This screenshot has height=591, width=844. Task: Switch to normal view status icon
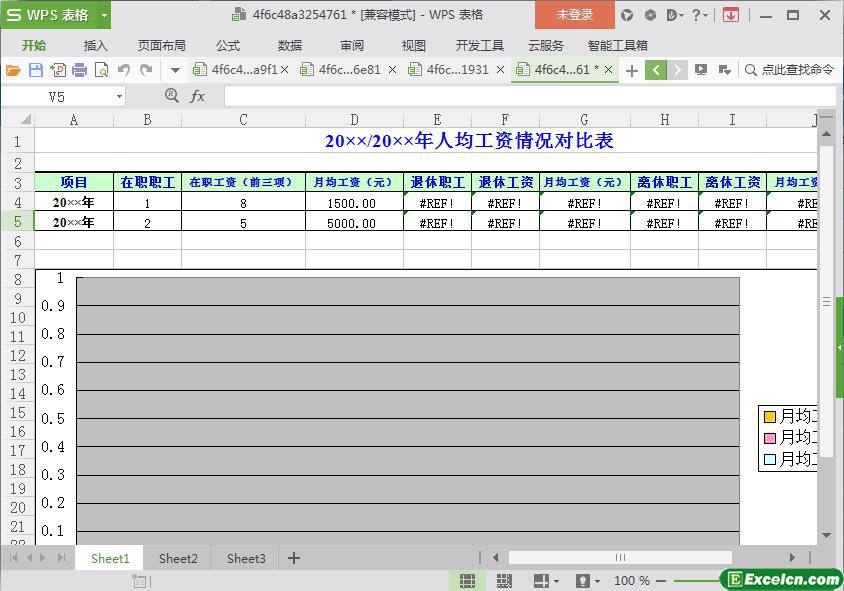[467, 581]
